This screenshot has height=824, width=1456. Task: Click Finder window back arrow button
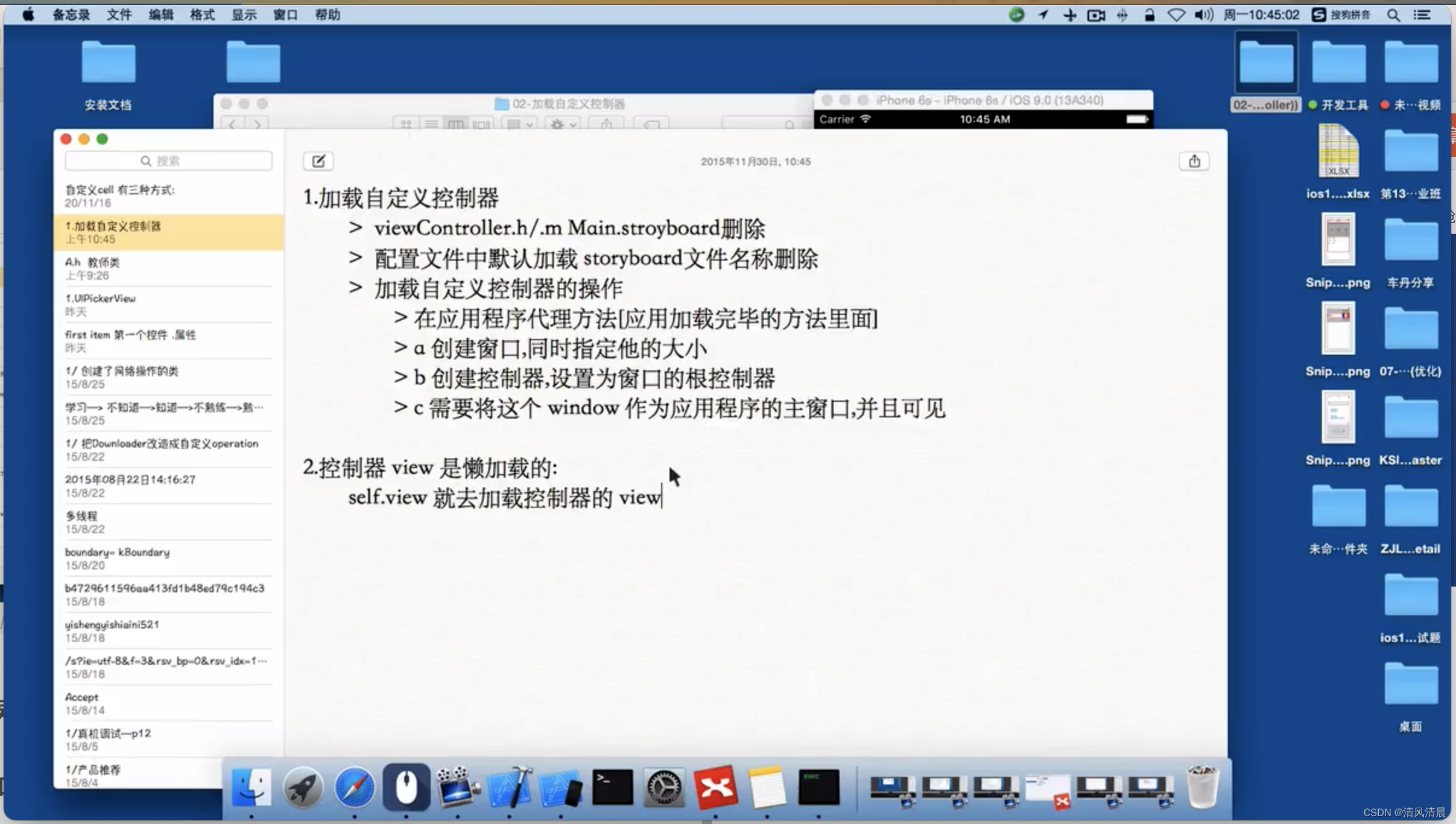pyautogui.click(x=233, y=124)
